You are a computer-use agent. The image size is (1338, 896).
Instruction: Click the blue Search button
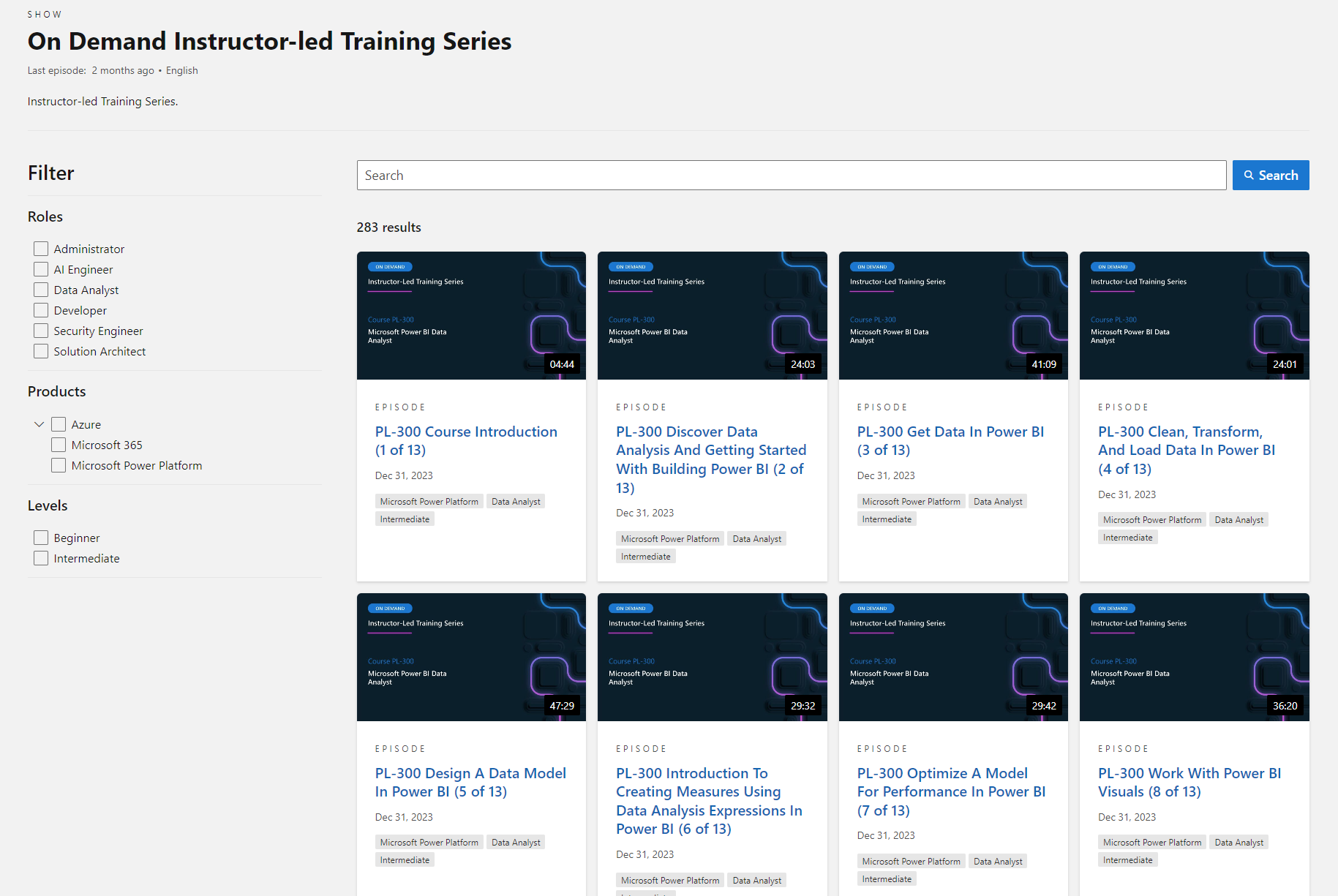[x=1270, y=176]
